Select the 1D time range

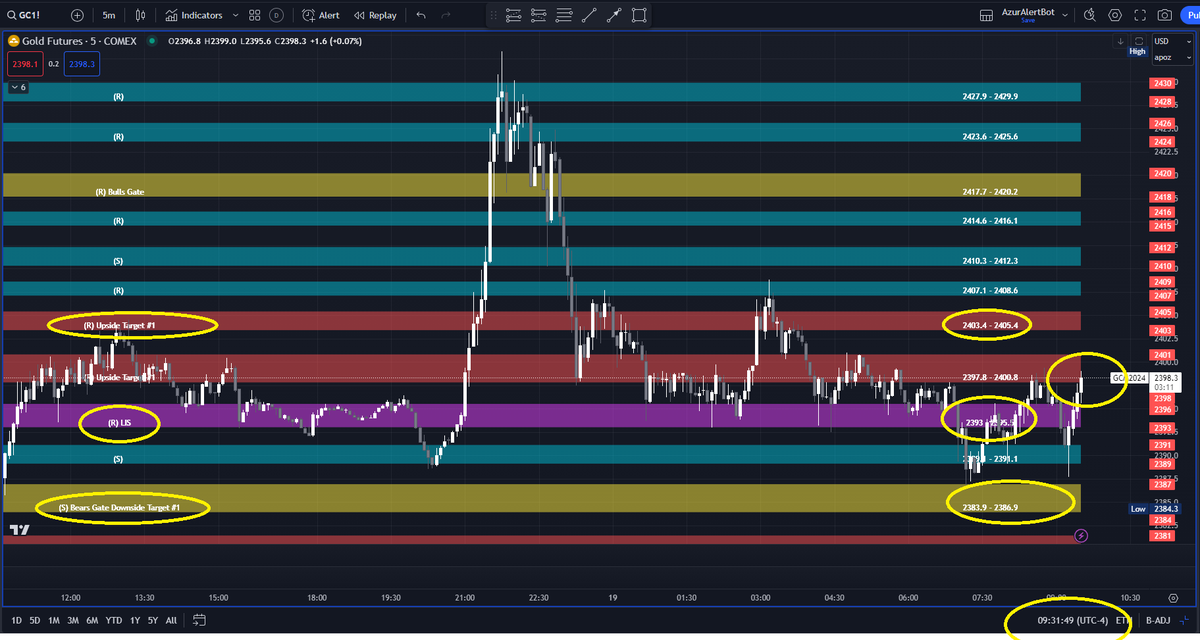(x=17, y=620)
